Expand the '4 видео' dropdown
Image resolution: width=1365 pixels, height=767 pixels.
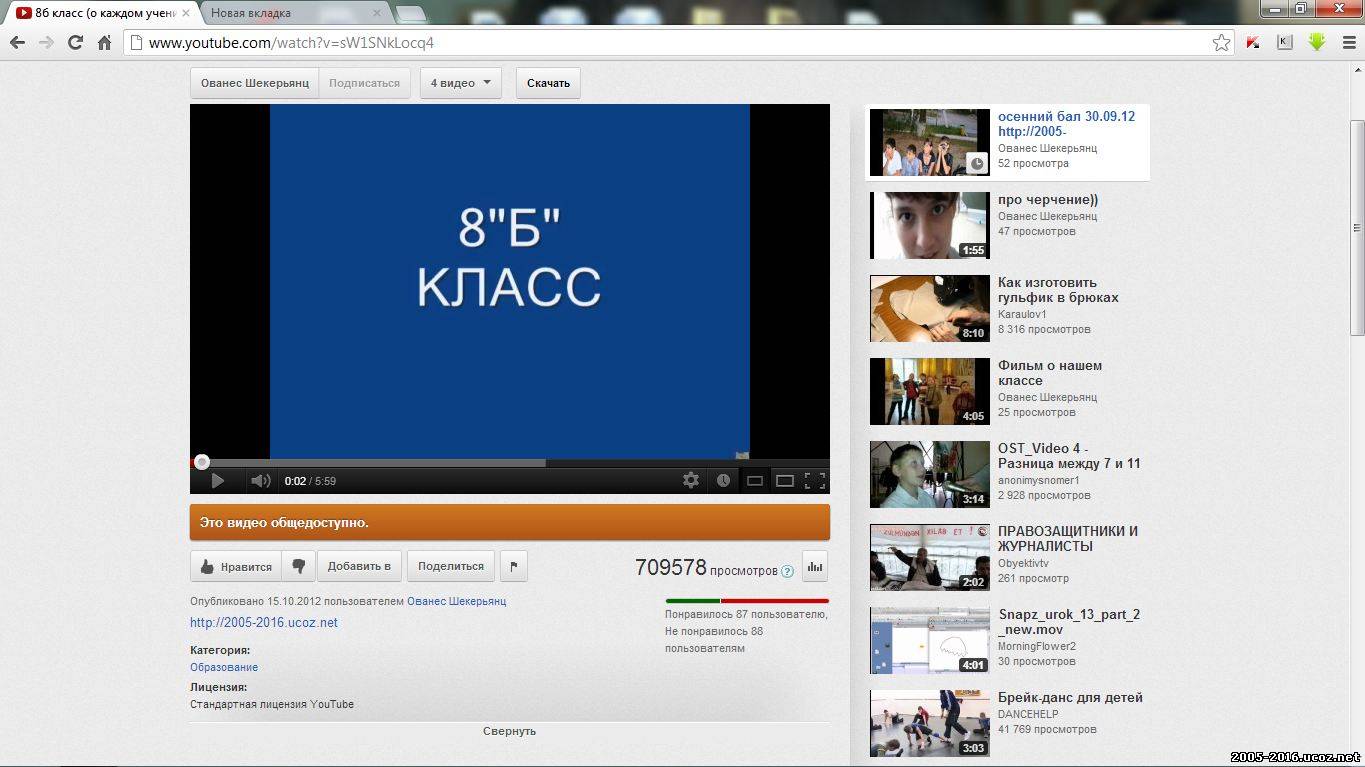pos(460,83)
